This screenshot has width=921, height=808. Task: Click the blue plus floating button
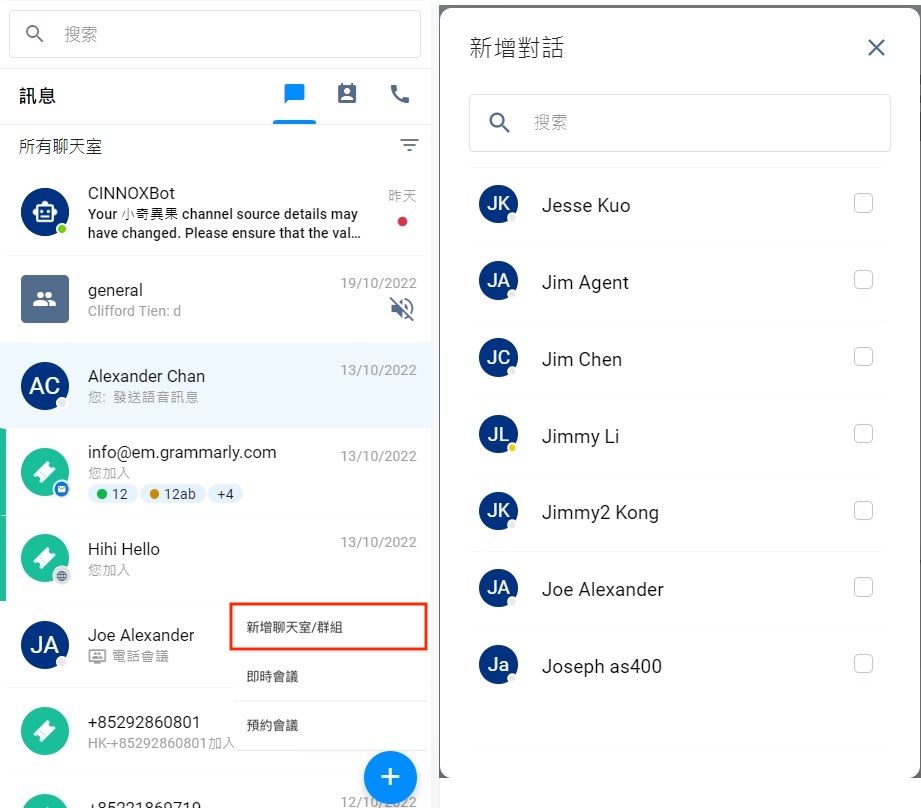click(x=390, y=777)
